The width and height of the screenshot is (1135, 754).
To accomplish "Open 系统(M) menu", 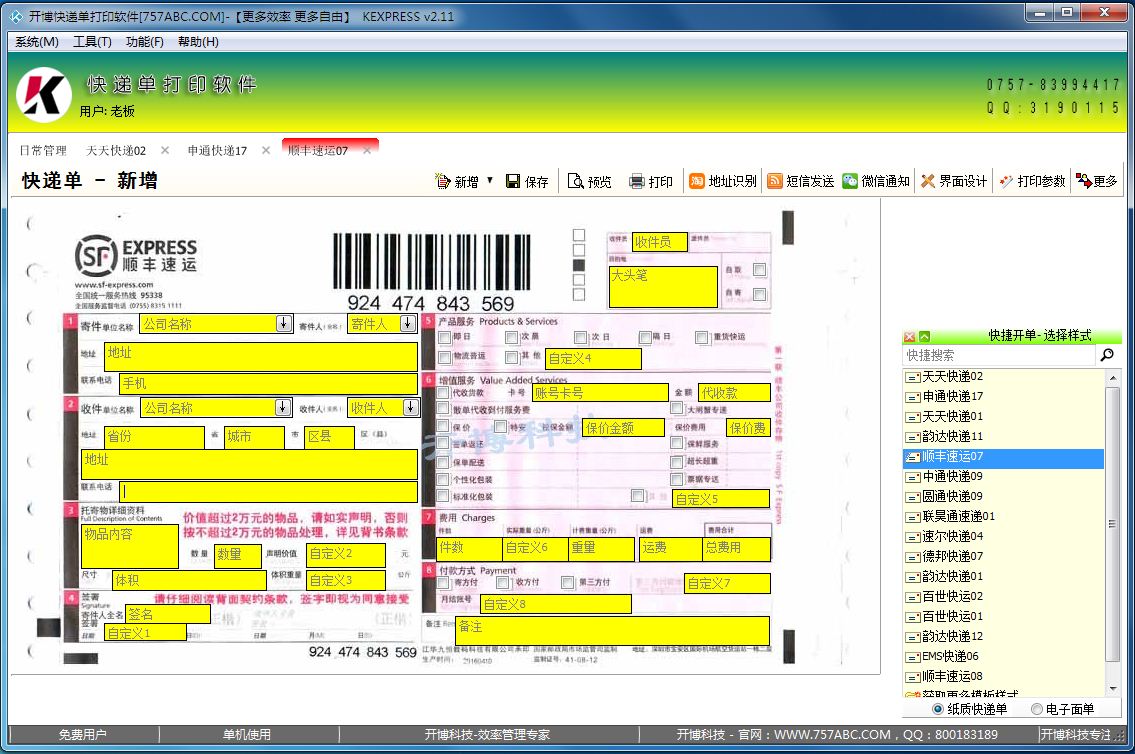I will [x=36, y=42].
